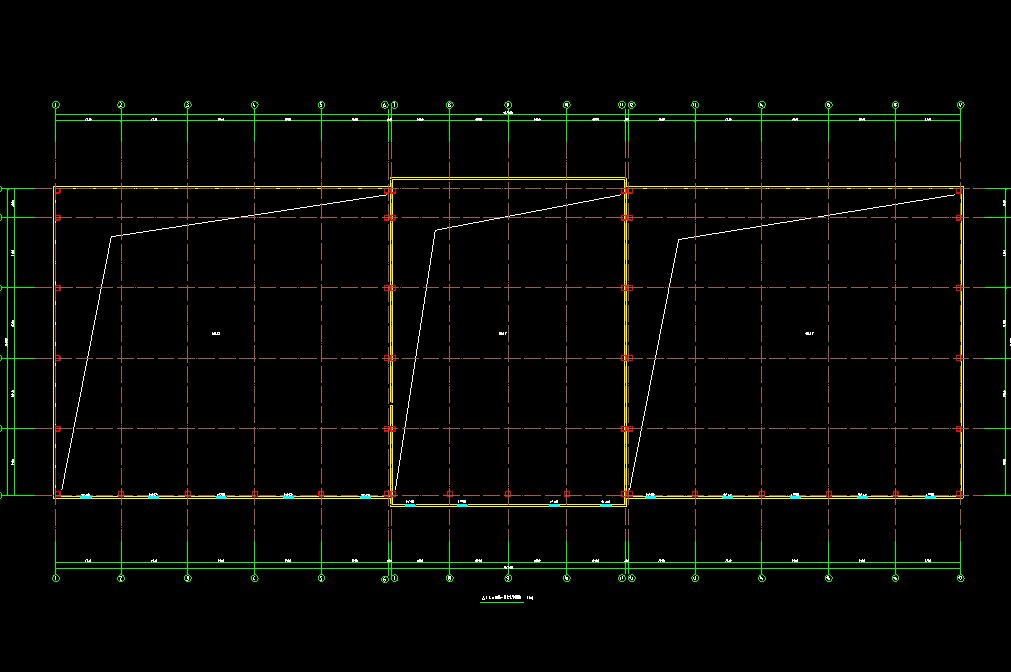Select red column marker at building's bottom-left corner
Image resolution: width=1011 pixels, height=672 pixels.
coord(58,494)
